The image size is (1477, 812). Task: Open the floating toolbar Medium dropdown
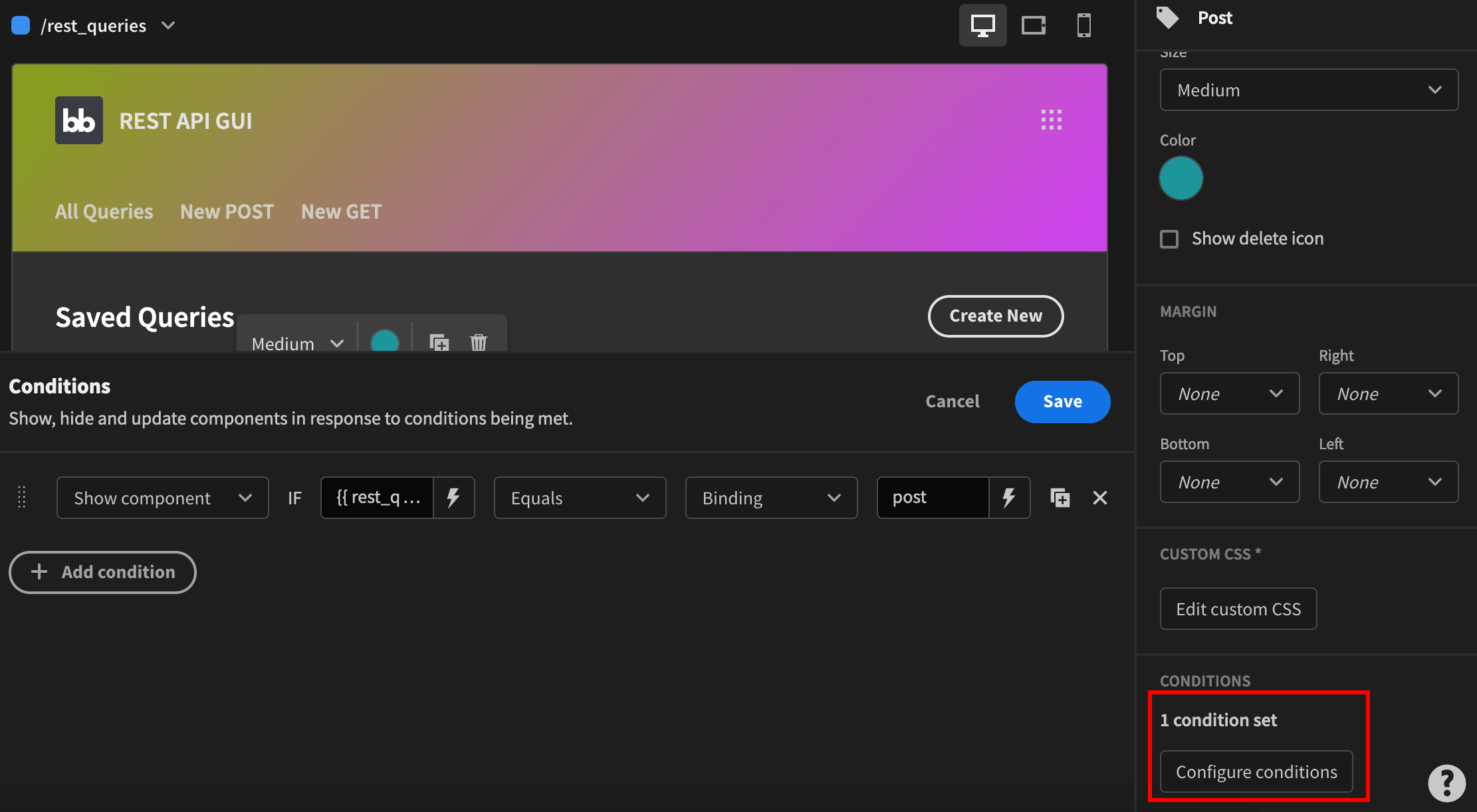(x=297, y=342)
